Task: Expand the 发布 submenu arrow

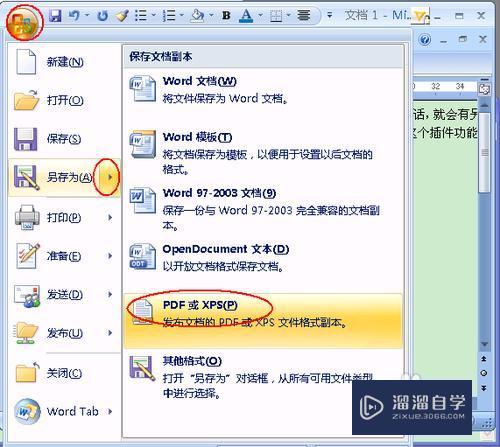Action: pyautogui.click(x=110, y=333)
